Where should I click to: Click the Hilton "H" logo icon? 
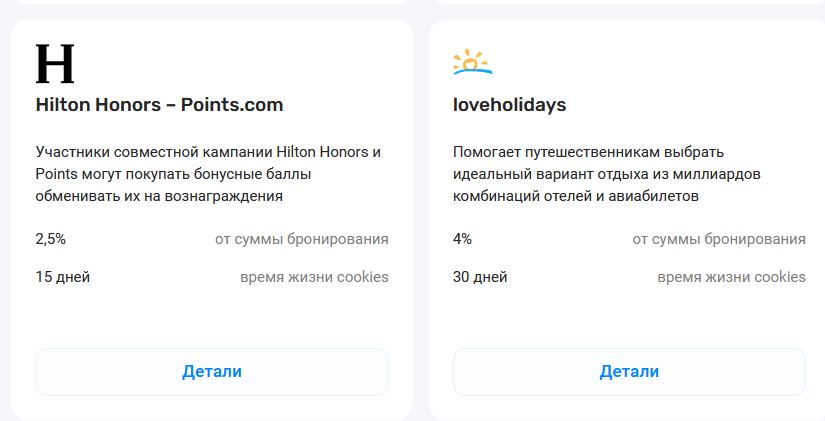tap(55, 64)
